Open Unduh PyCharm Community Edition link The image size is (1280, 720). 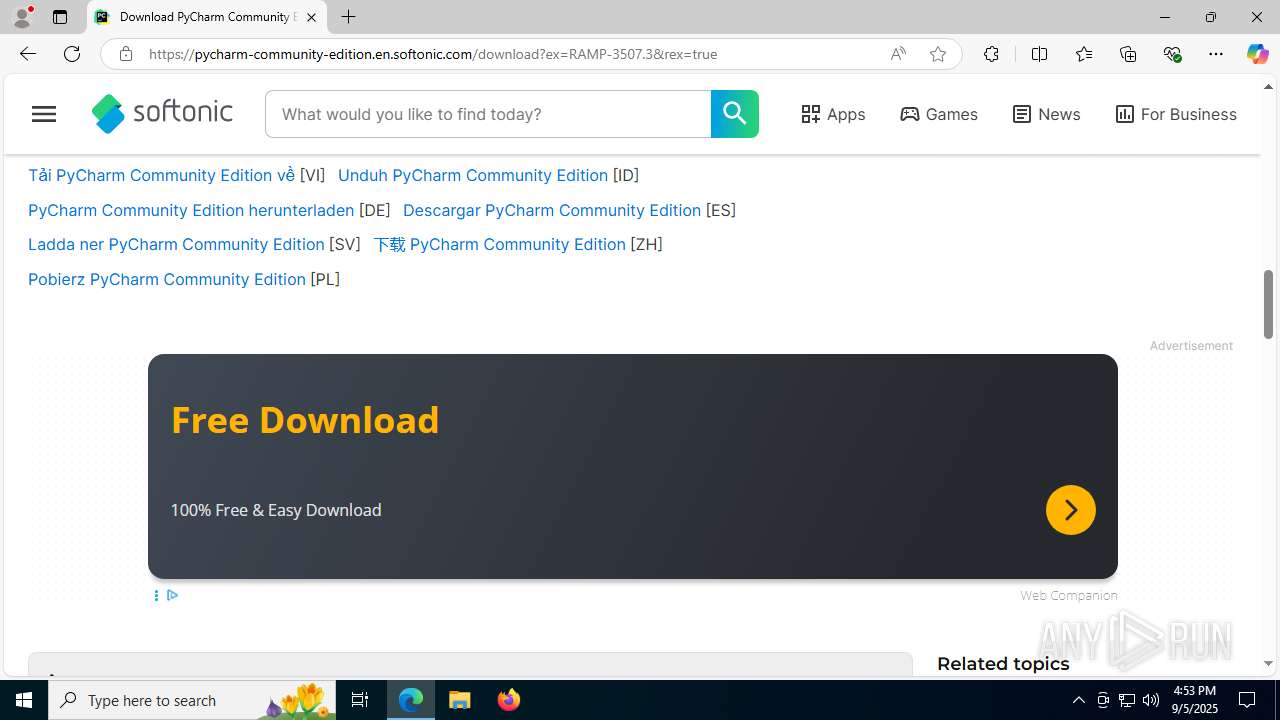click(473, 175)
